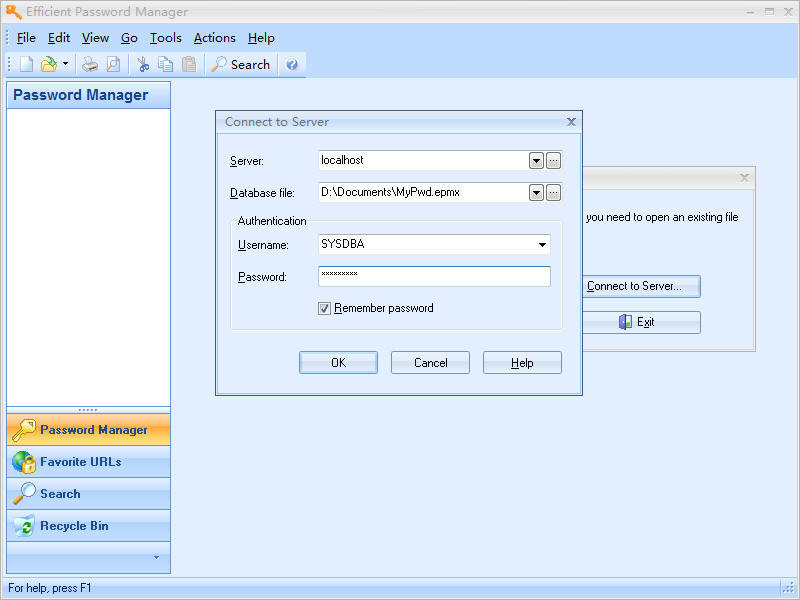Image resolution: width=800 pixels, height=600 pixels.
Task: Click Connect to Server button in background dialog
Action: coord(641,286)
